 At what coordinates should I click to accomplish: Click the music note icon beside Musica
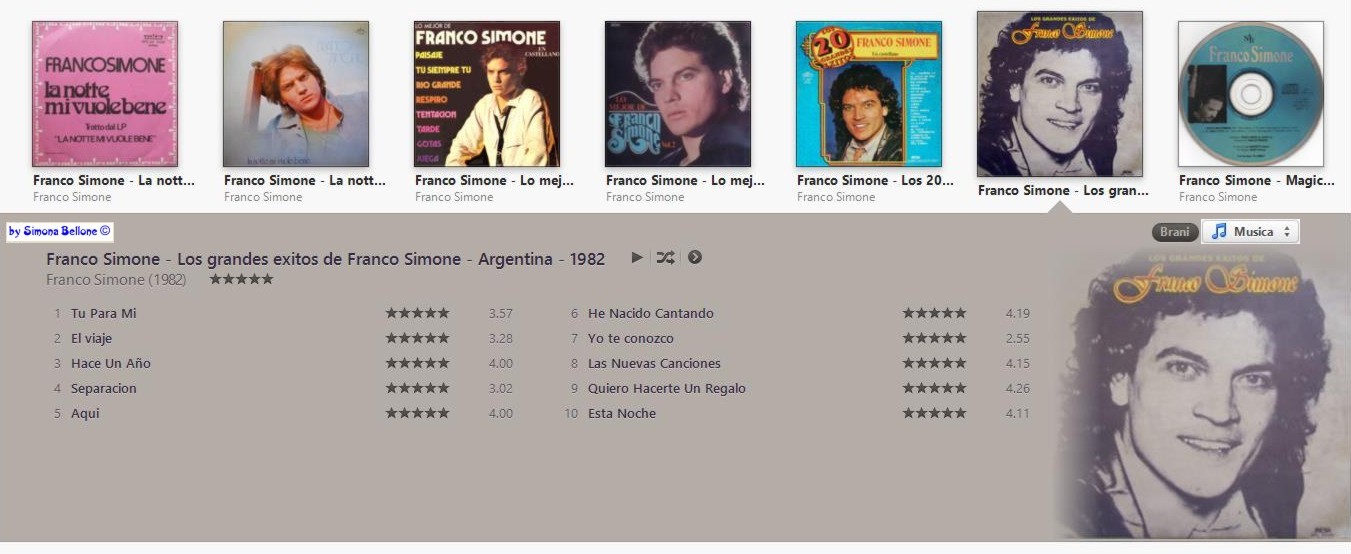point(1218,232)
